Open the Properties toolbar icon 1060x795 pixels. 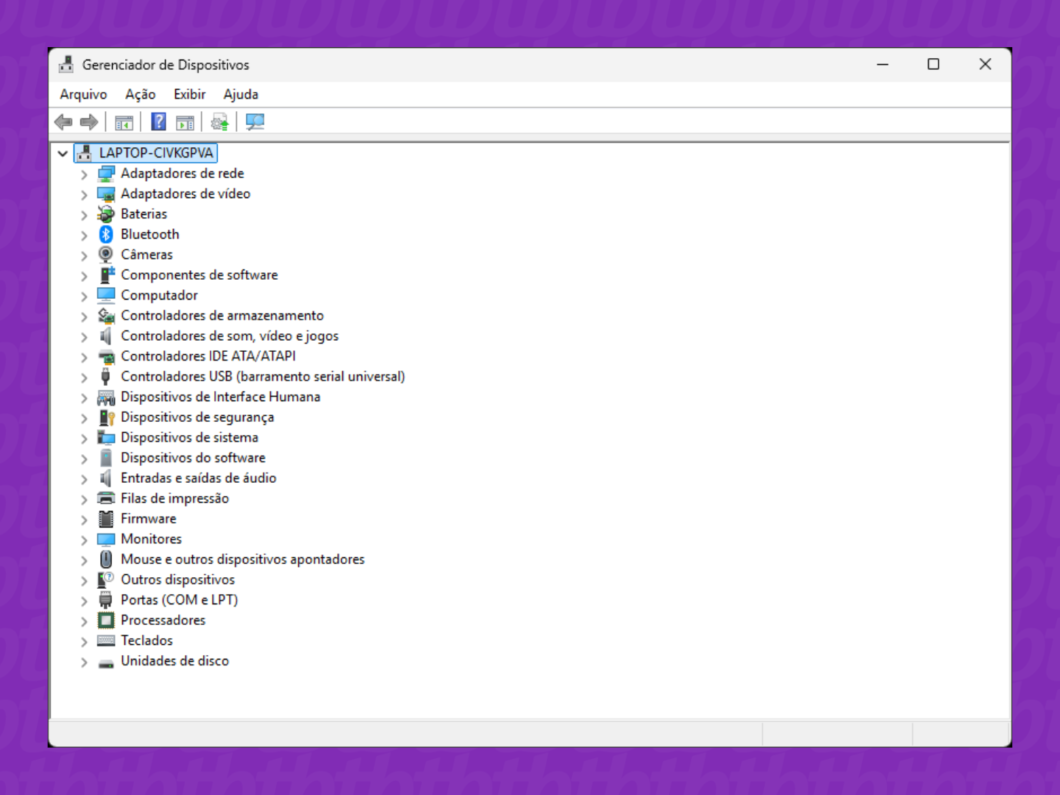185,121
